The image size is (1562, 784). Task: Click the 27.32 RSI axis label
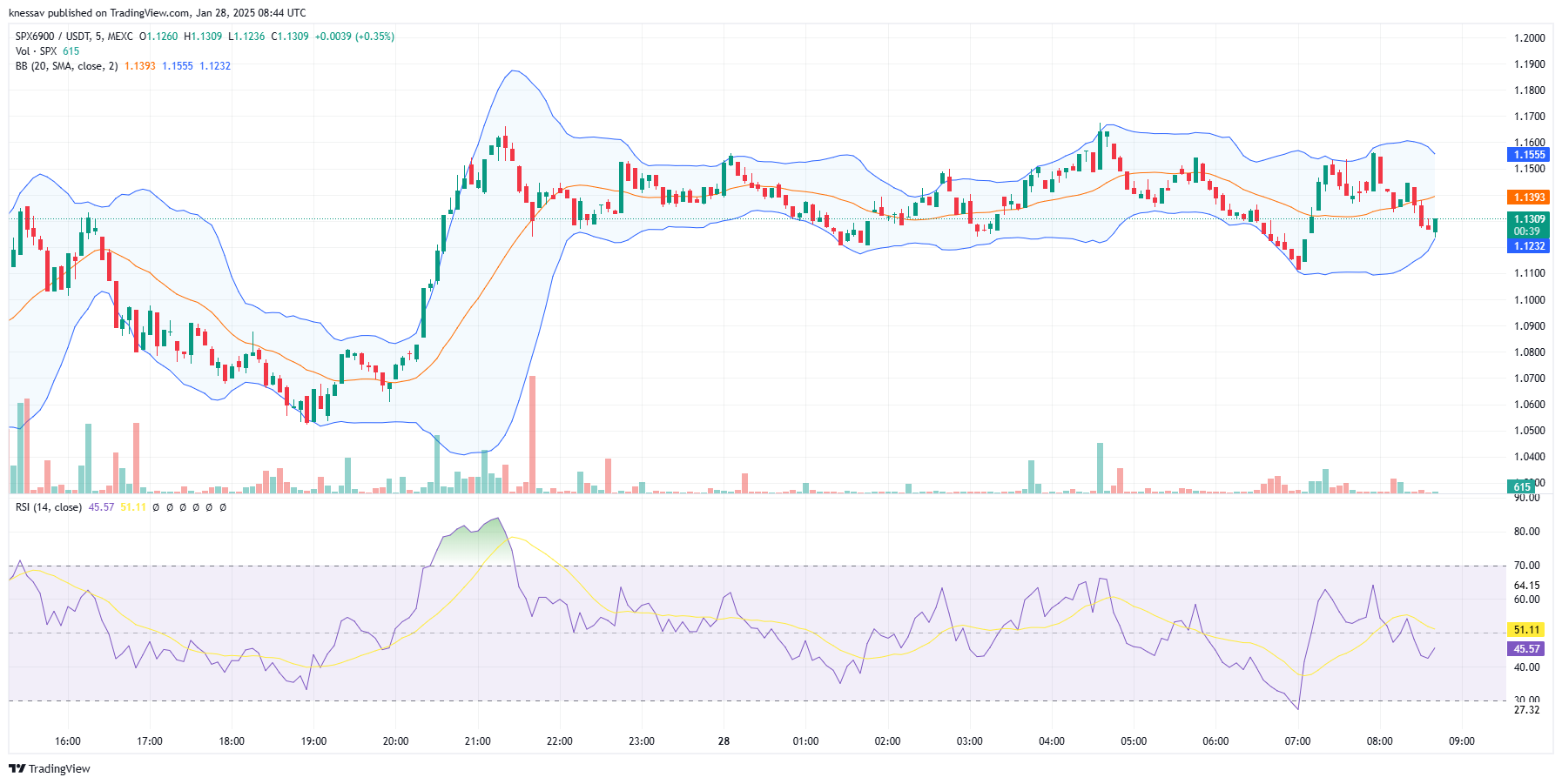coord(1527,710)
